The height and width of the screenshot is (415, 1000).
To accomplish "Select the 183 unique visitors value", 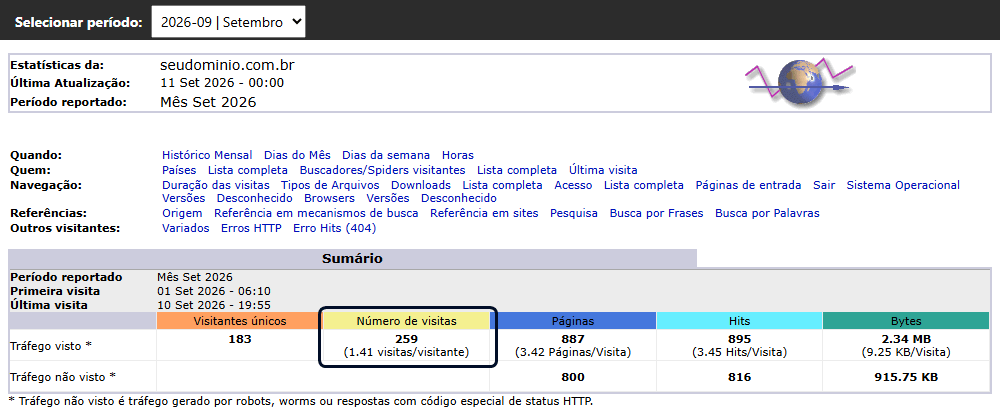I will tap(240, 339).
